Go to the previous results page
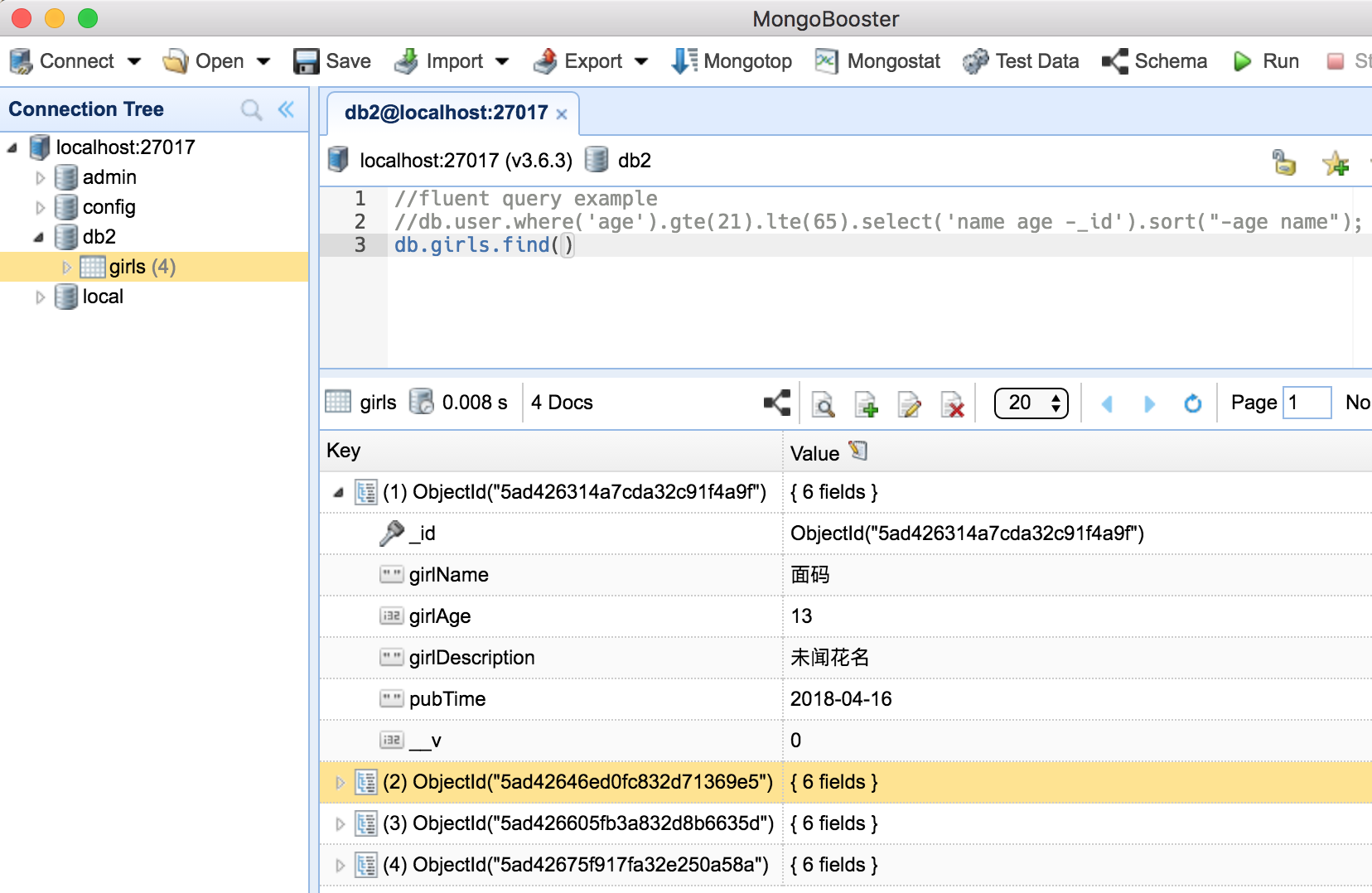1372x893 pixels. (1107, 404)
